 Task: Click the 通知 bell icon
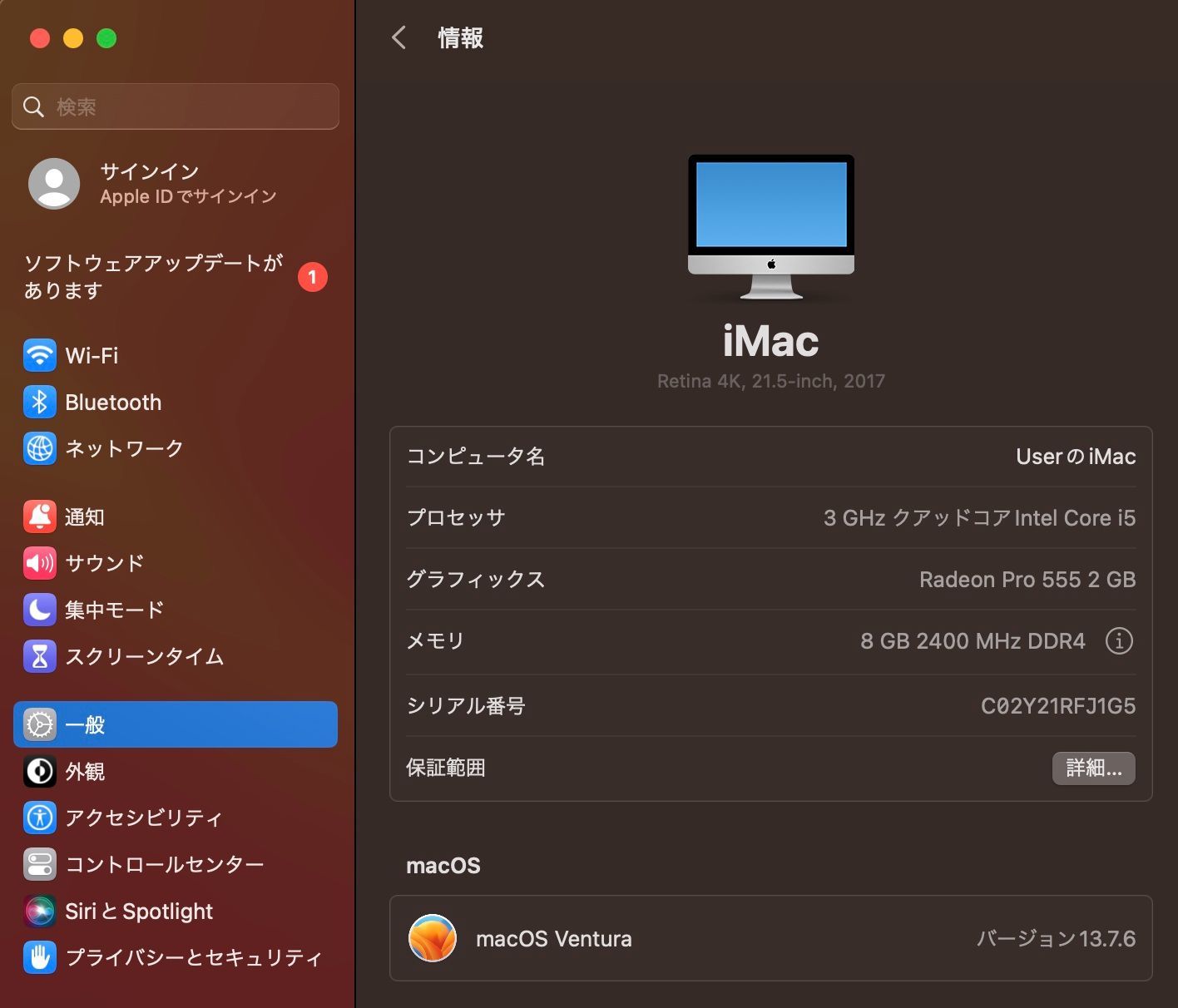[x=40, y=516]
